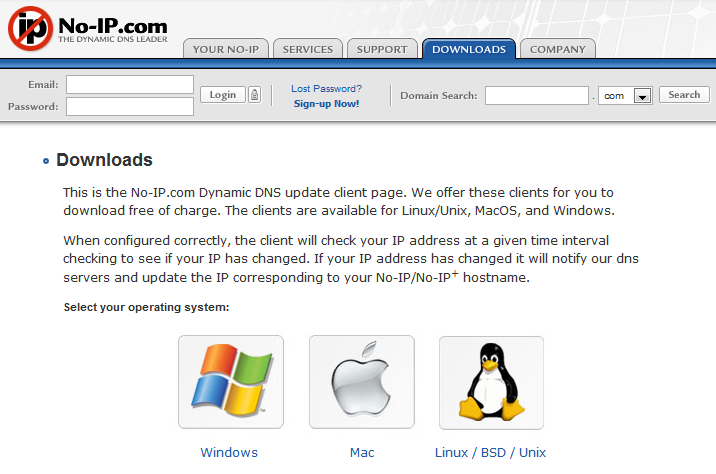The height and width of the screenshot is (474, 716).
Task: Click the domain Search button
Action: [684, 95]
